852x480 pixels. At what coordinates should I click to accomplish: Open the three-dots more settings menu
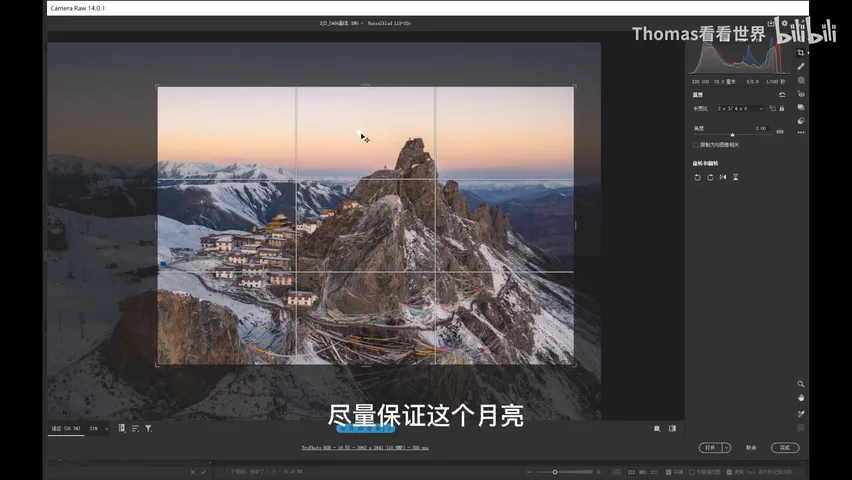pyautogui.click(x=801, y=133)
